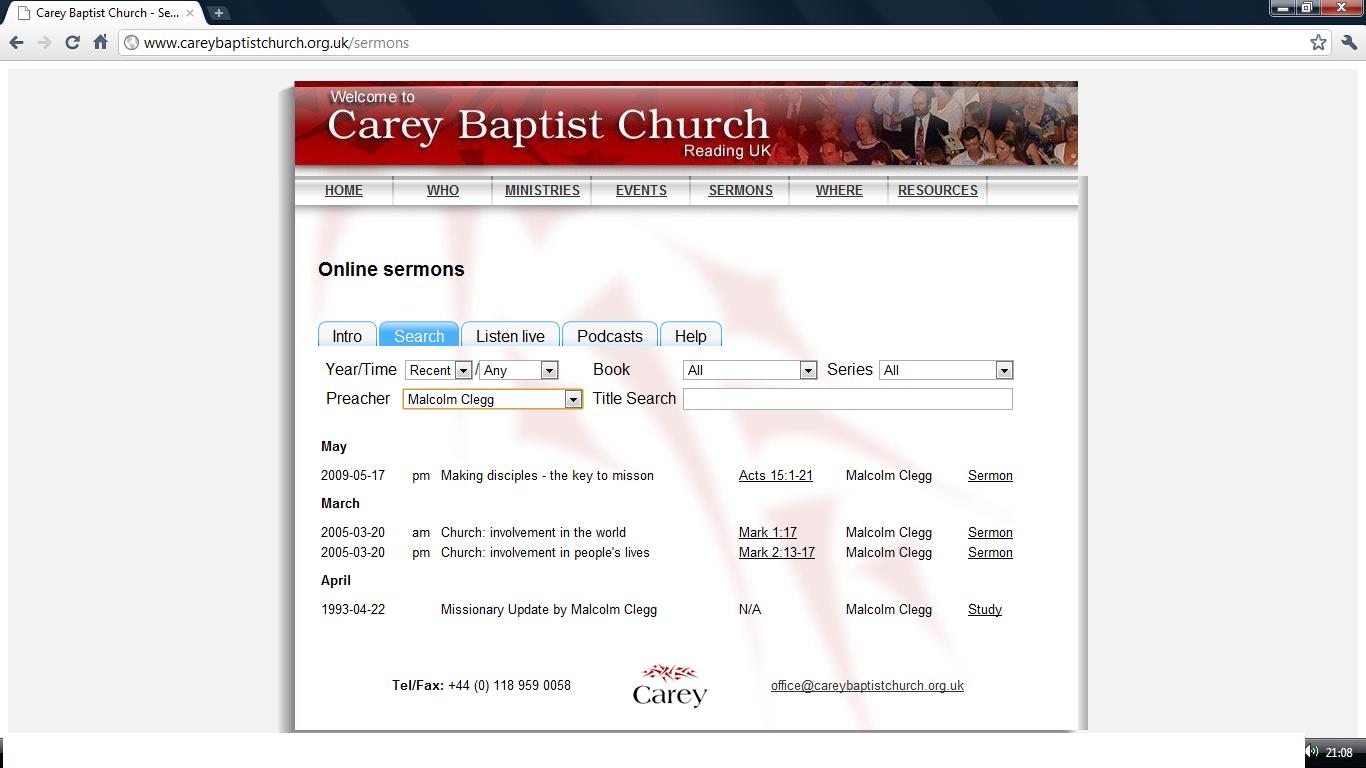Screen dimensions: 1366x768
Task: Open the Preacher dropdown showing Malcolm Clegg
Action: 492,399
